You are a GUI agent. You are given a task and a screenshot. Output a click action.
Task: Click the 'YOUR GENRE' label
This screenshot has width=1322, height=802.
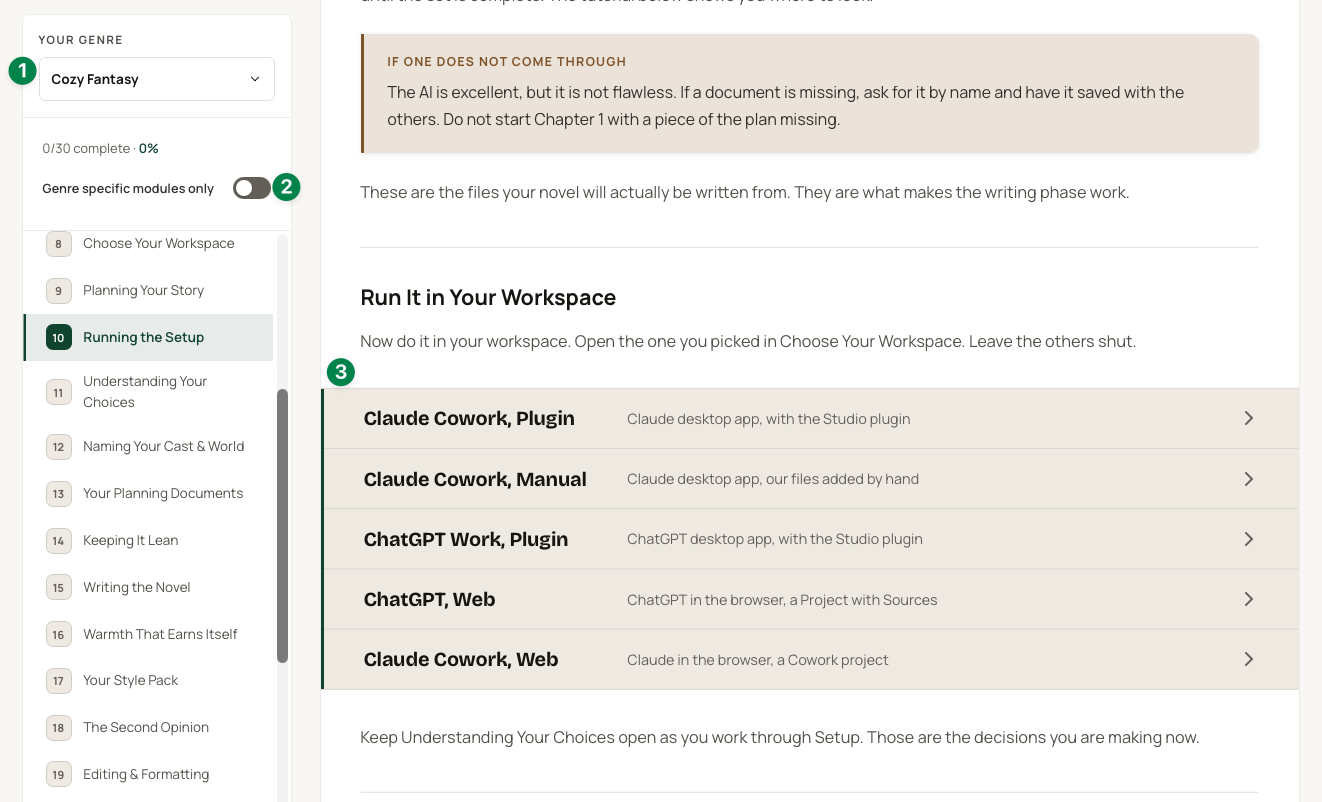click(x=81, y=40)
